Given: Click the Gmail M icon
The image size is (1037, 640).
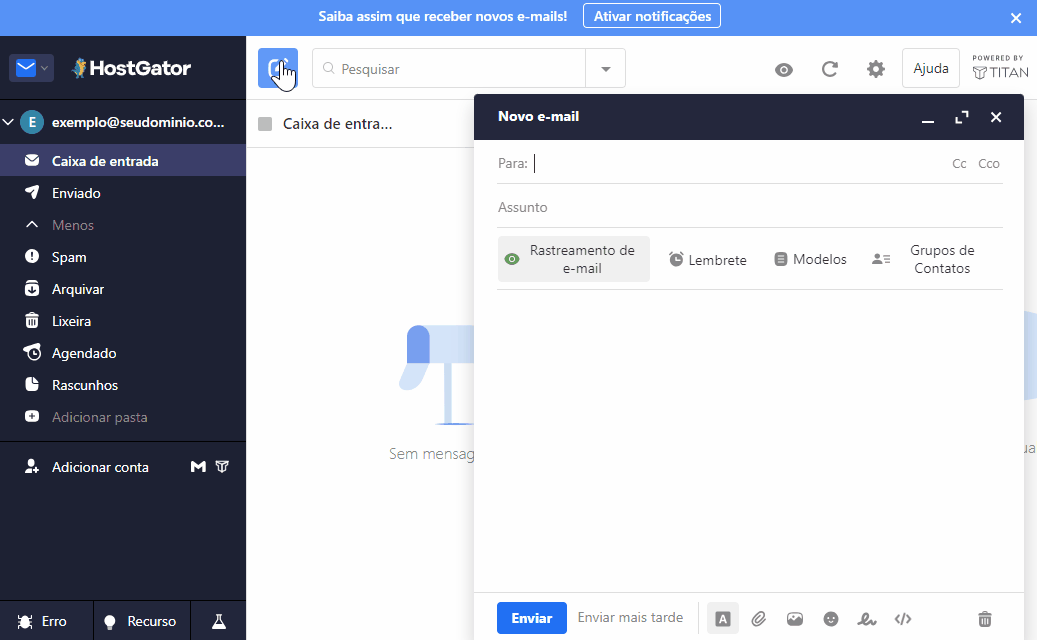Looking at the screenshot, I should pos(198,467).
